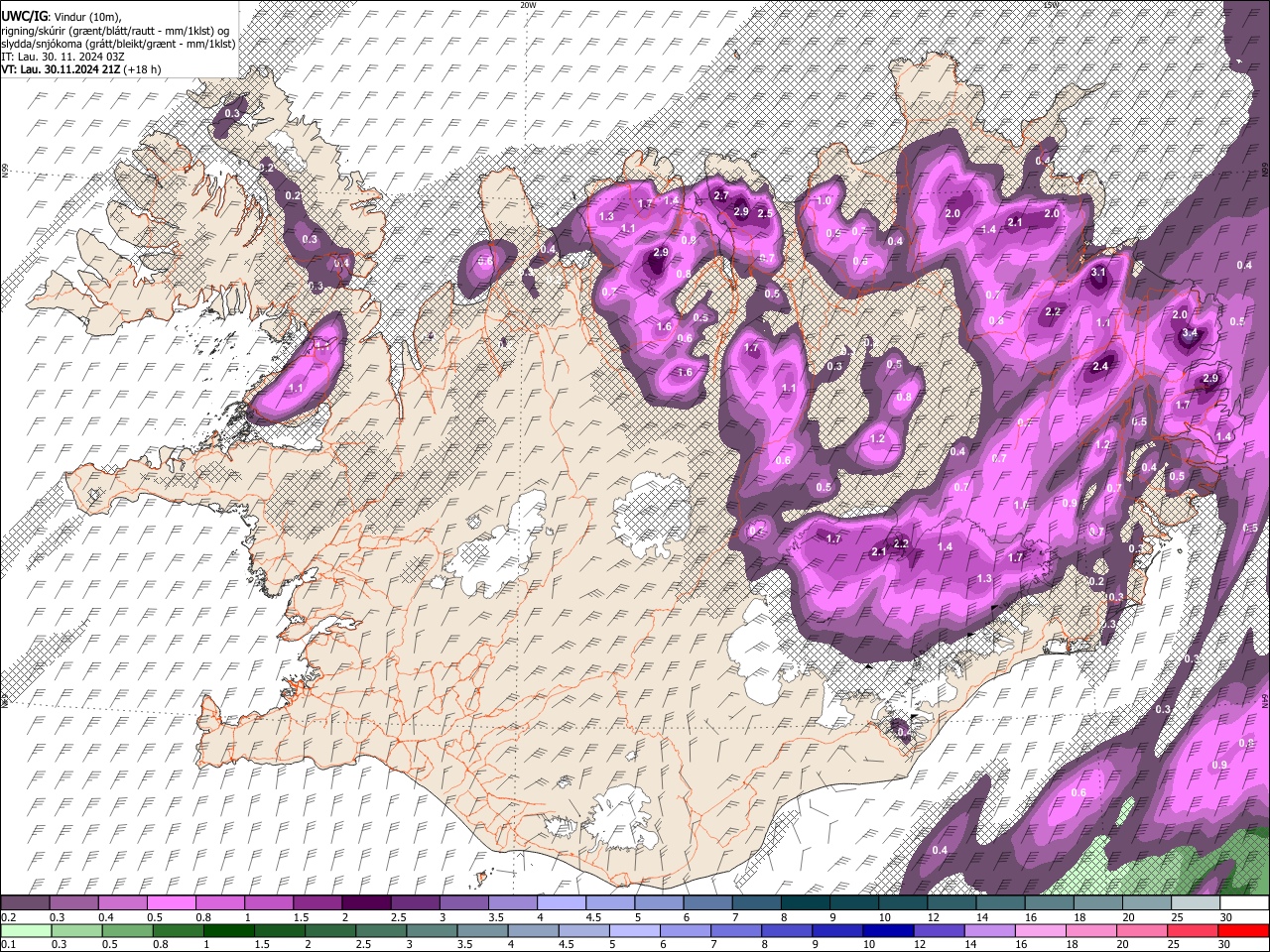This screenshot has width=1270, height=952.
Task: Click the medium green 0.8 lower legend swatch
Action: click(x=178, y=931)
